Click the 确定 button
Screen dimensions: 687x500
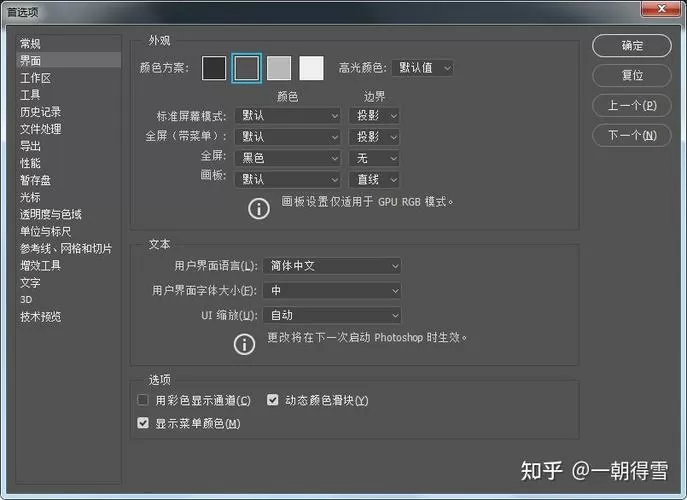coord(631,46)
